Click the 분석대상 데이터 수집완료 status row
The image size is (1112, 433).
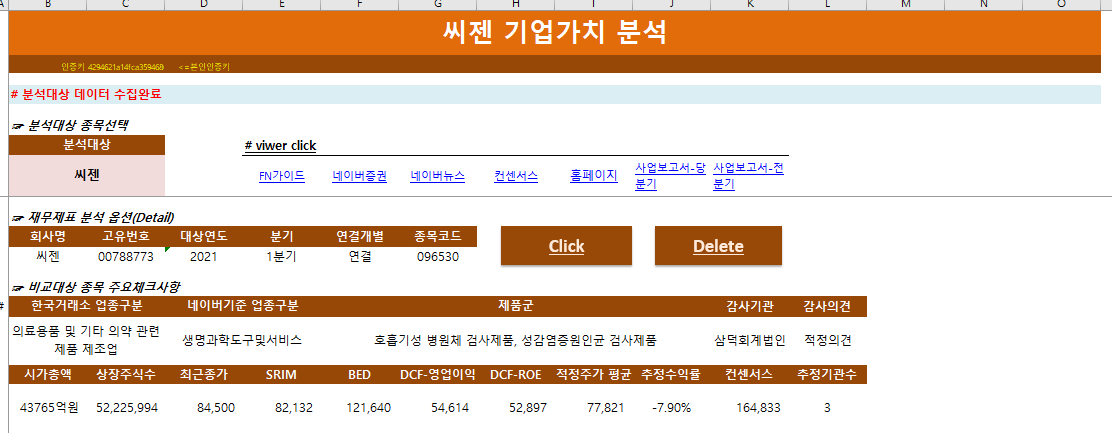[x=555, y=94]
